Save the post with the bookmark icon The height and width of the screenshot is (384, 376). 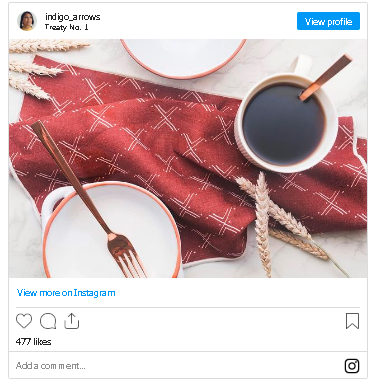[352, 321]
